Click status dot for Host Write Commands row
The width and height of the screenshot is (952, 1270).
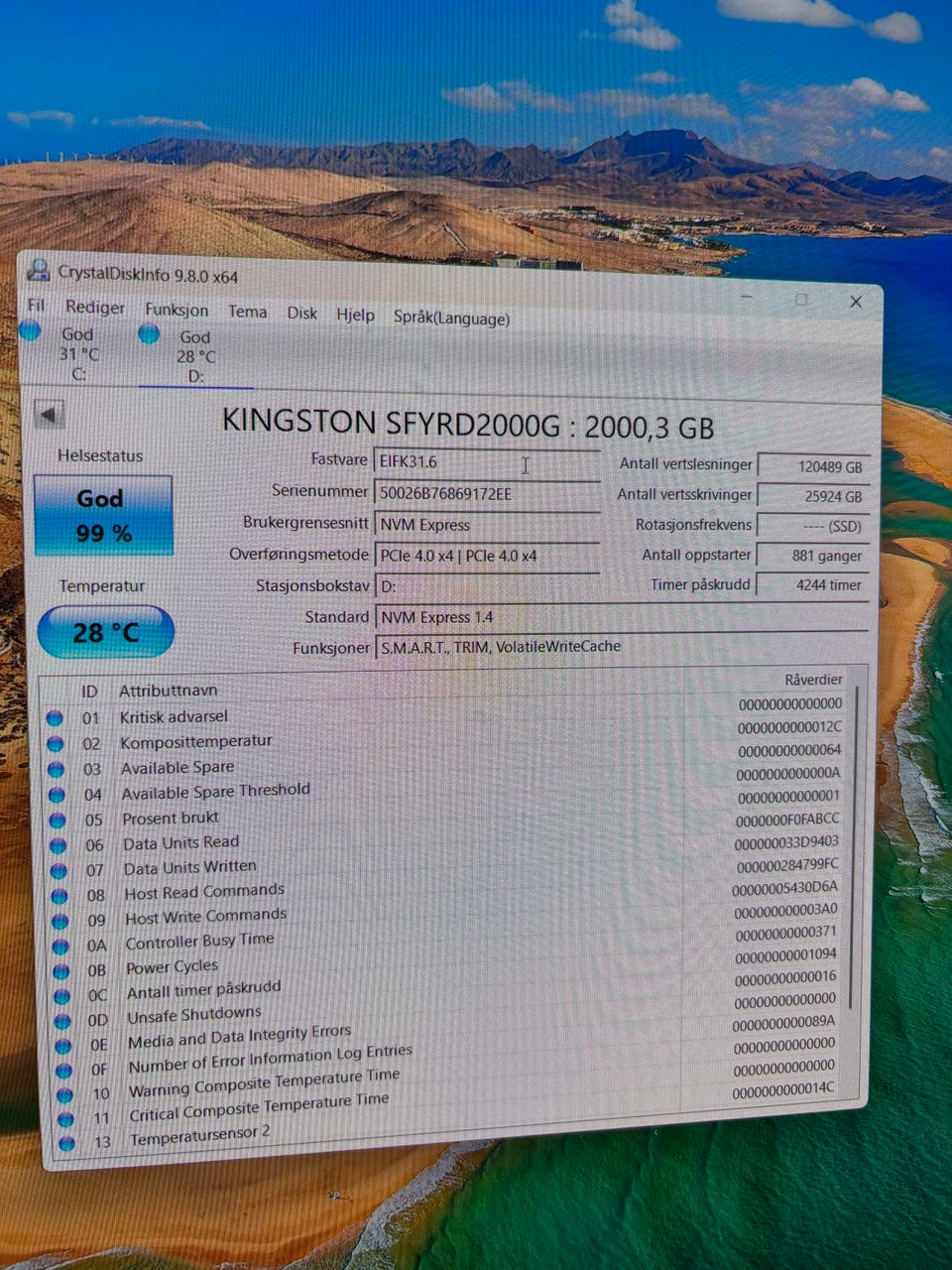[x=60, y=922]
